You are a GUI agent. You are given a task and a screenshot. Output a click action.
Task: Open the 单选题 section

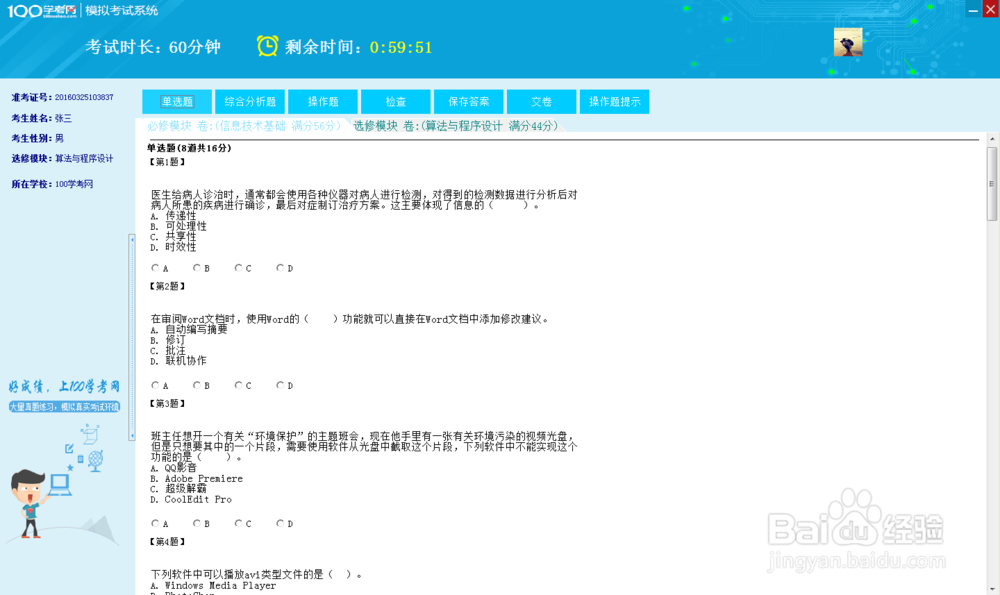tap(177, 101)
